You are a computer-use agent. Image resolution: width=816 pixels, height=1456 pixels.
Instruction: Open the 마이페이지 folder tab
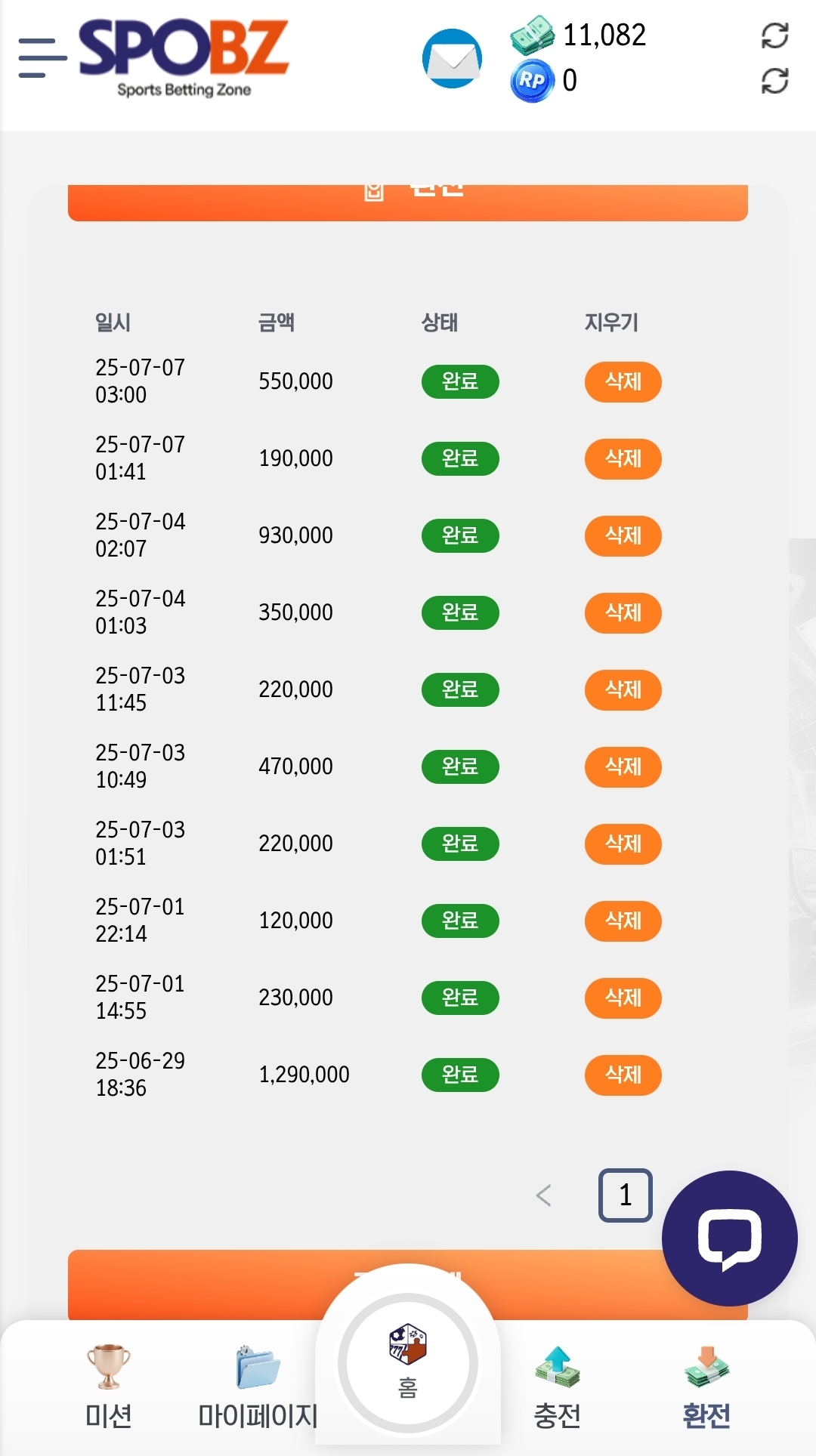[258, 1387]
